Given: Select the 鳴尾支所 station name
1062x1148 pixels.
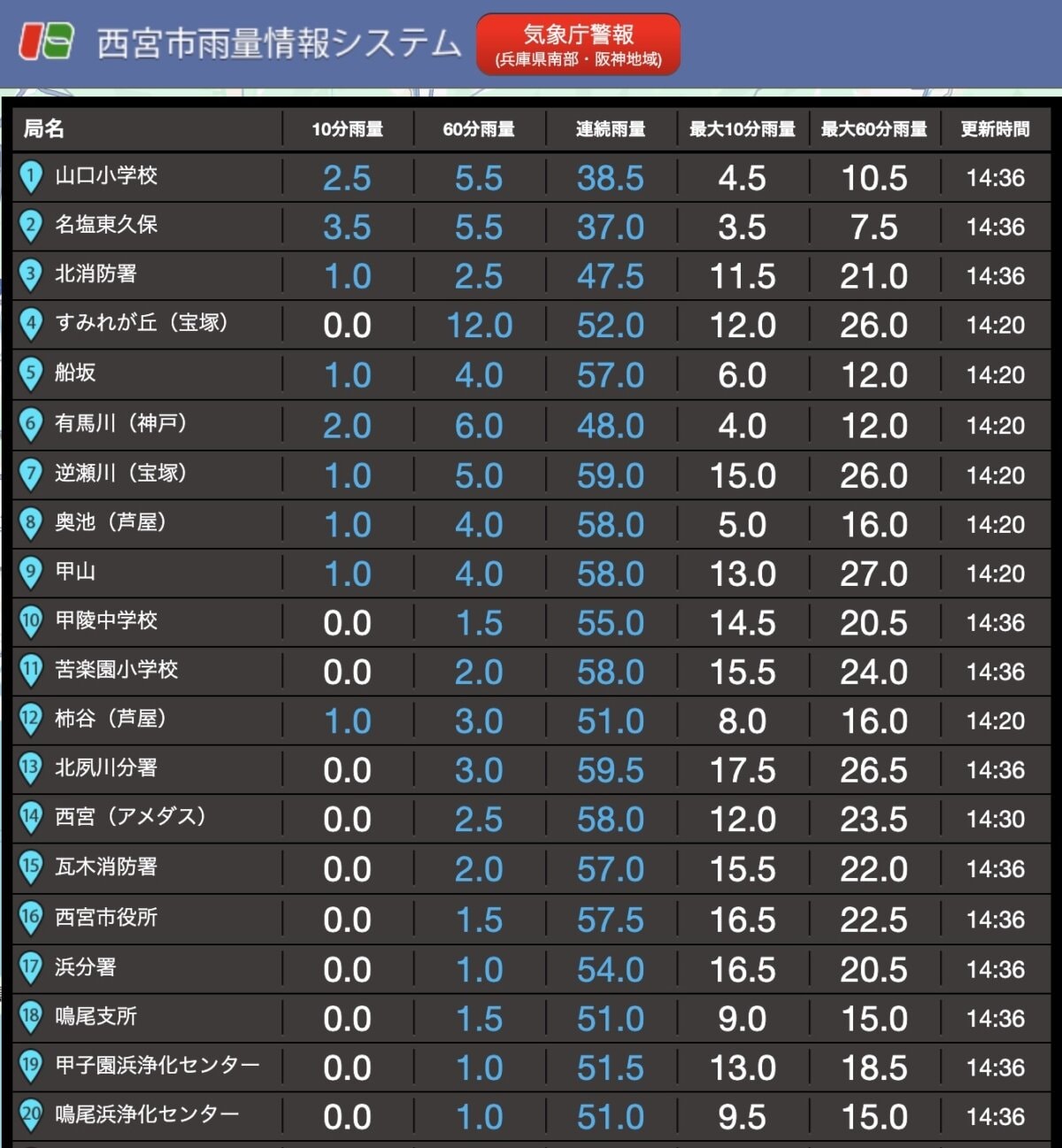Looking at the screenshot, I should point(96,1016).
